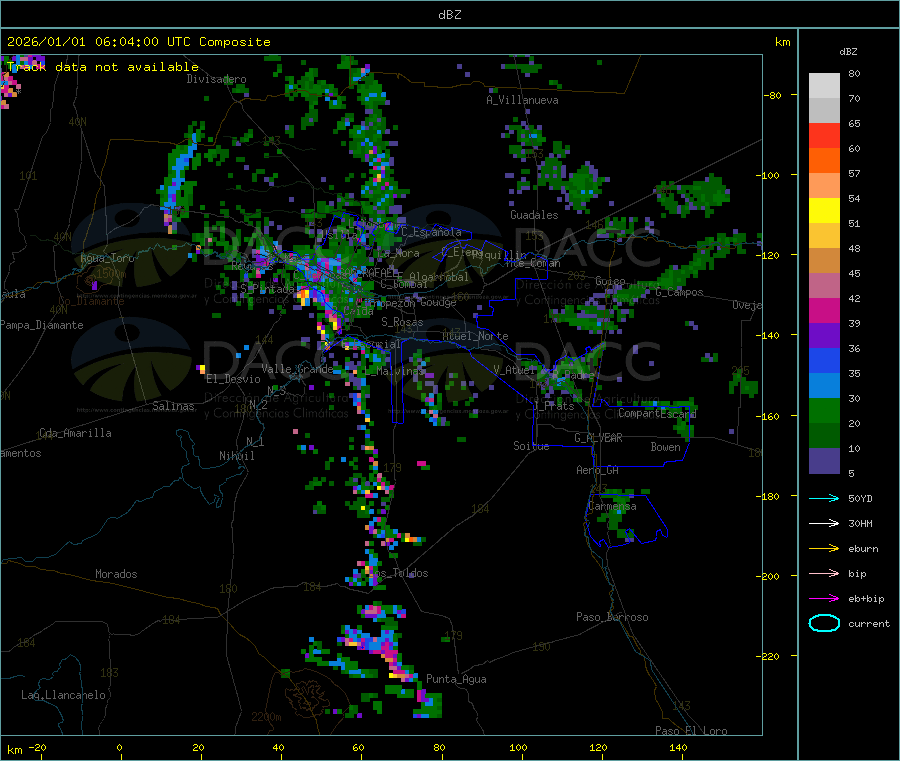Viewport: 900px width, 761px height.
Task: Click the pink bip arrow legend icon
Action: click(x=824, y=573)
